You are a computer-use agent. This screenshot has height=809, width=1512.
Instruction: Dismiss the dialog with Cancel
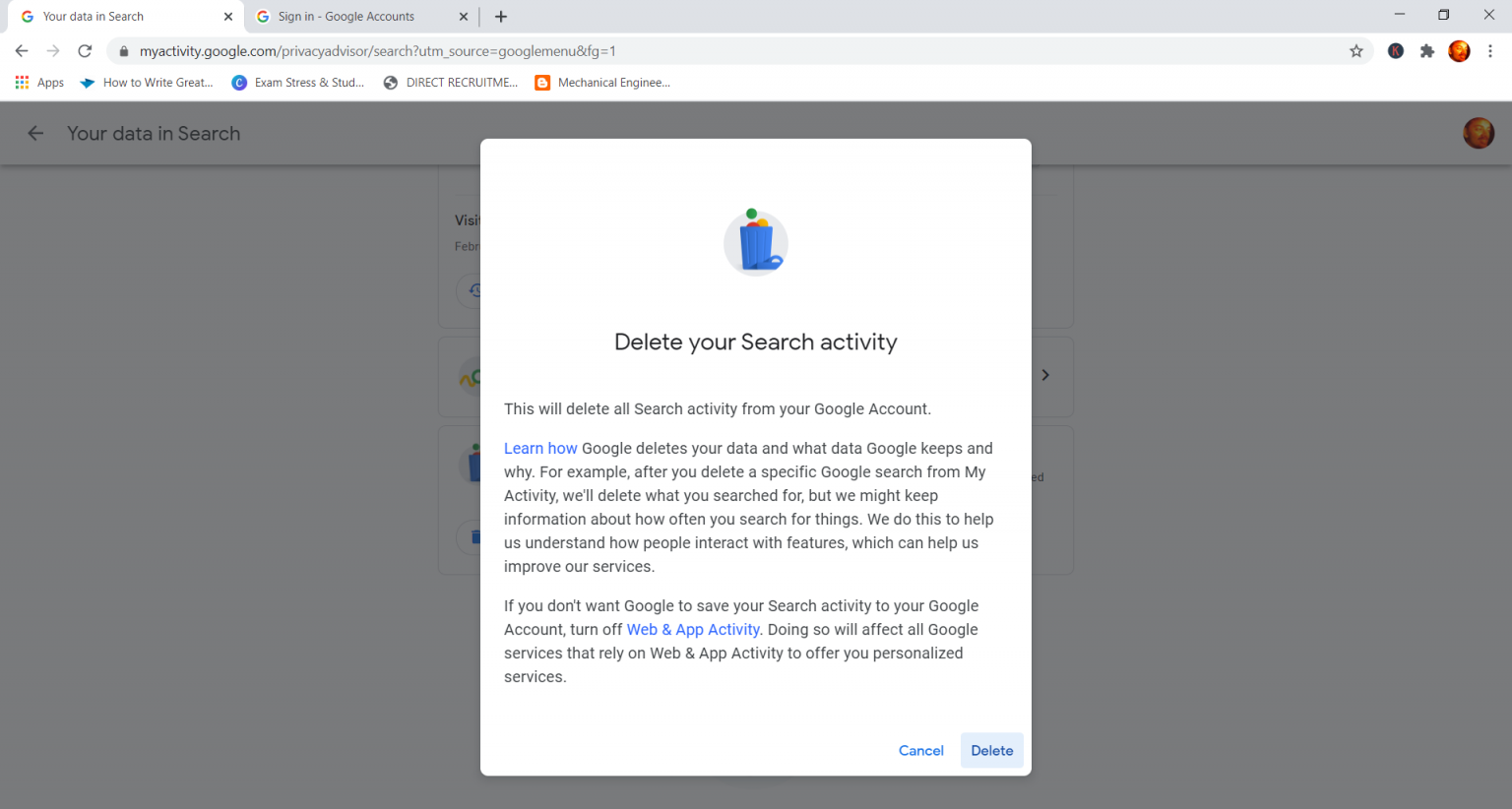[x=920, y=750]
